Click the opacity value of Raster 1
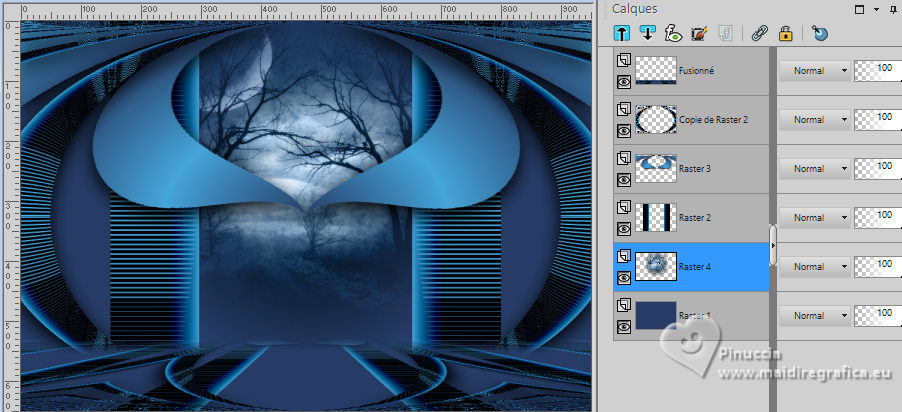The image size is (902, 412). [x=885, y=312]
